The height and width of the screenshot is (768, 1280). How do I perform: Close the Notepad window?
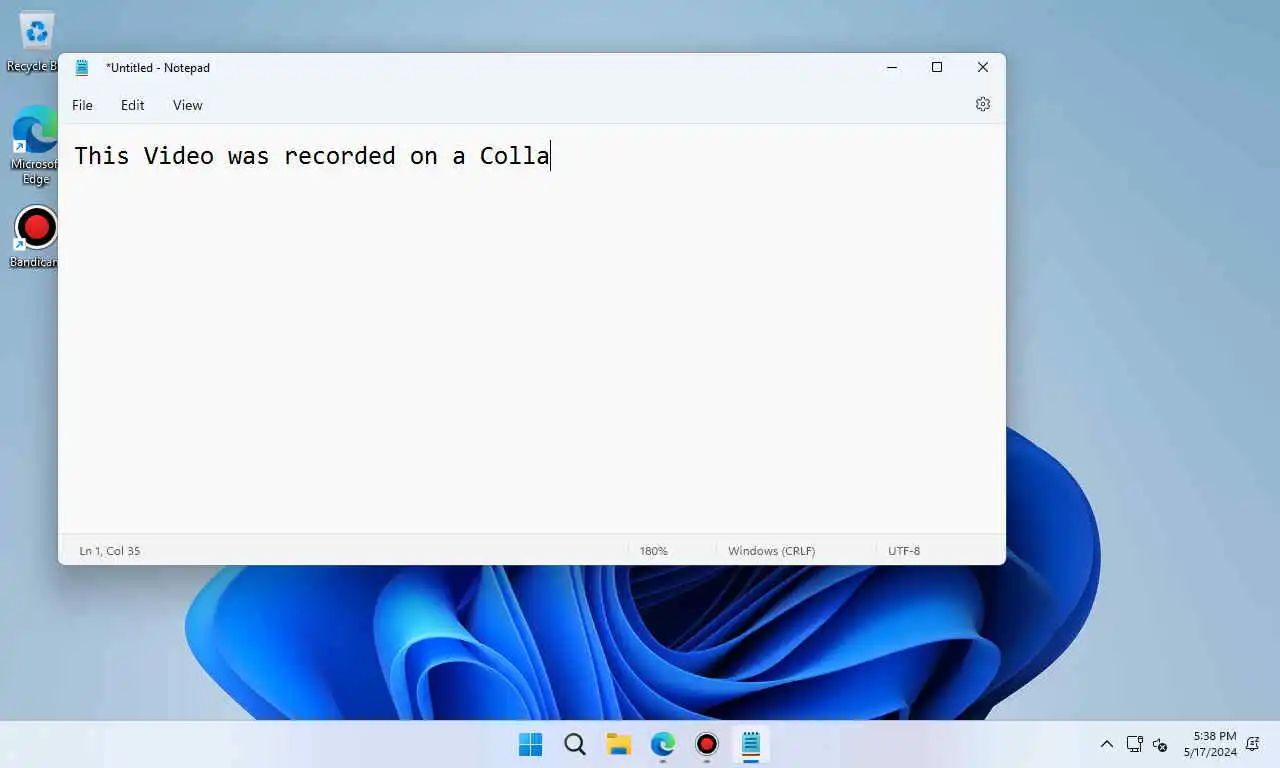[x=983, y=68]
